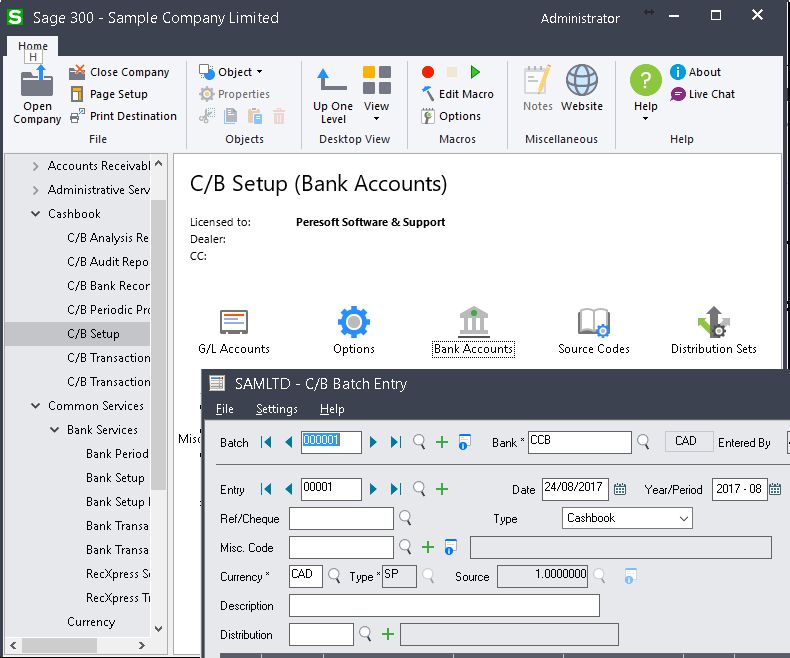The image size is (790, 658).
Task: Open the Help dropdown menu
Action: [645, 94]
